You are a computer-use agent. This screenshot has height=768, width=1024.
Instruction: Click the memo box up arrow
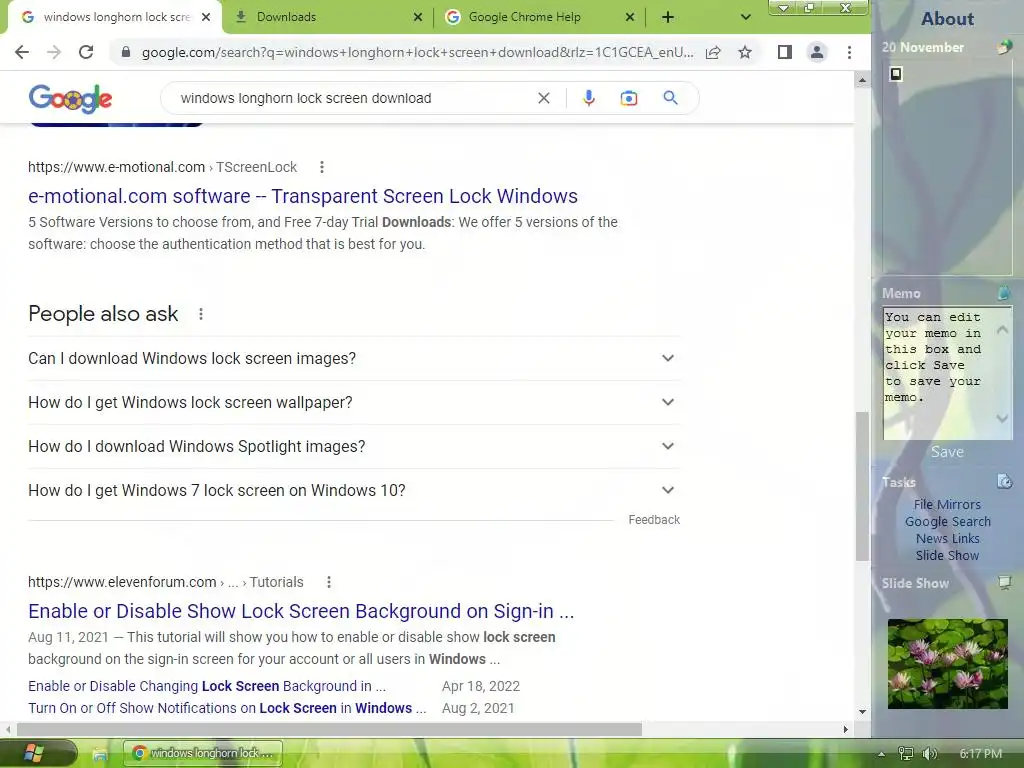click(1002, 330)
